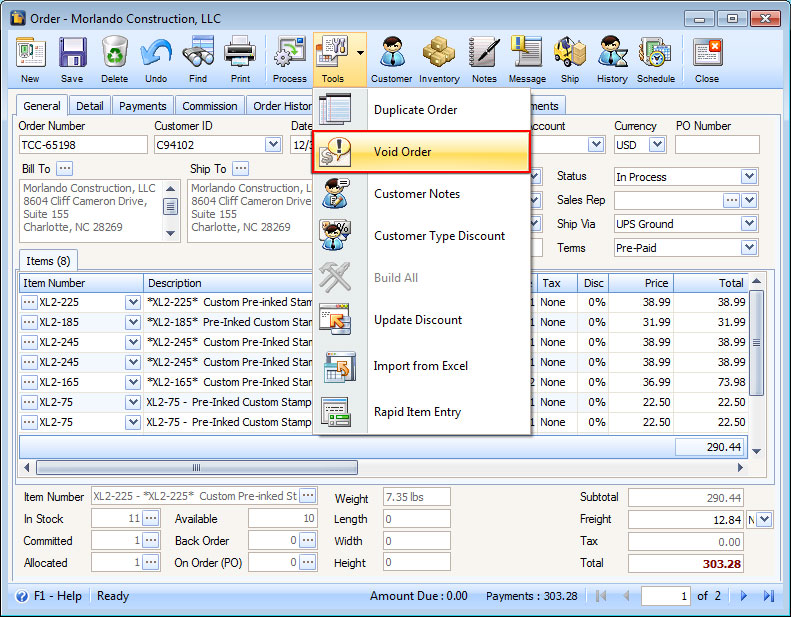Click the New order toolbar icon
The image size is (791, 617).
click(x=31, y=59)
